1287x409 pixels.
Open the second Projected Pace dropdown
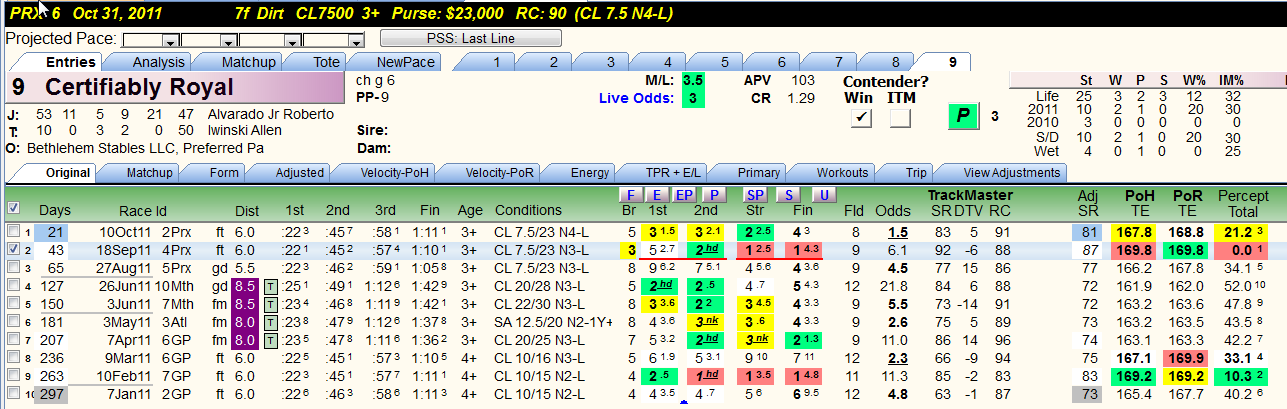231,41
